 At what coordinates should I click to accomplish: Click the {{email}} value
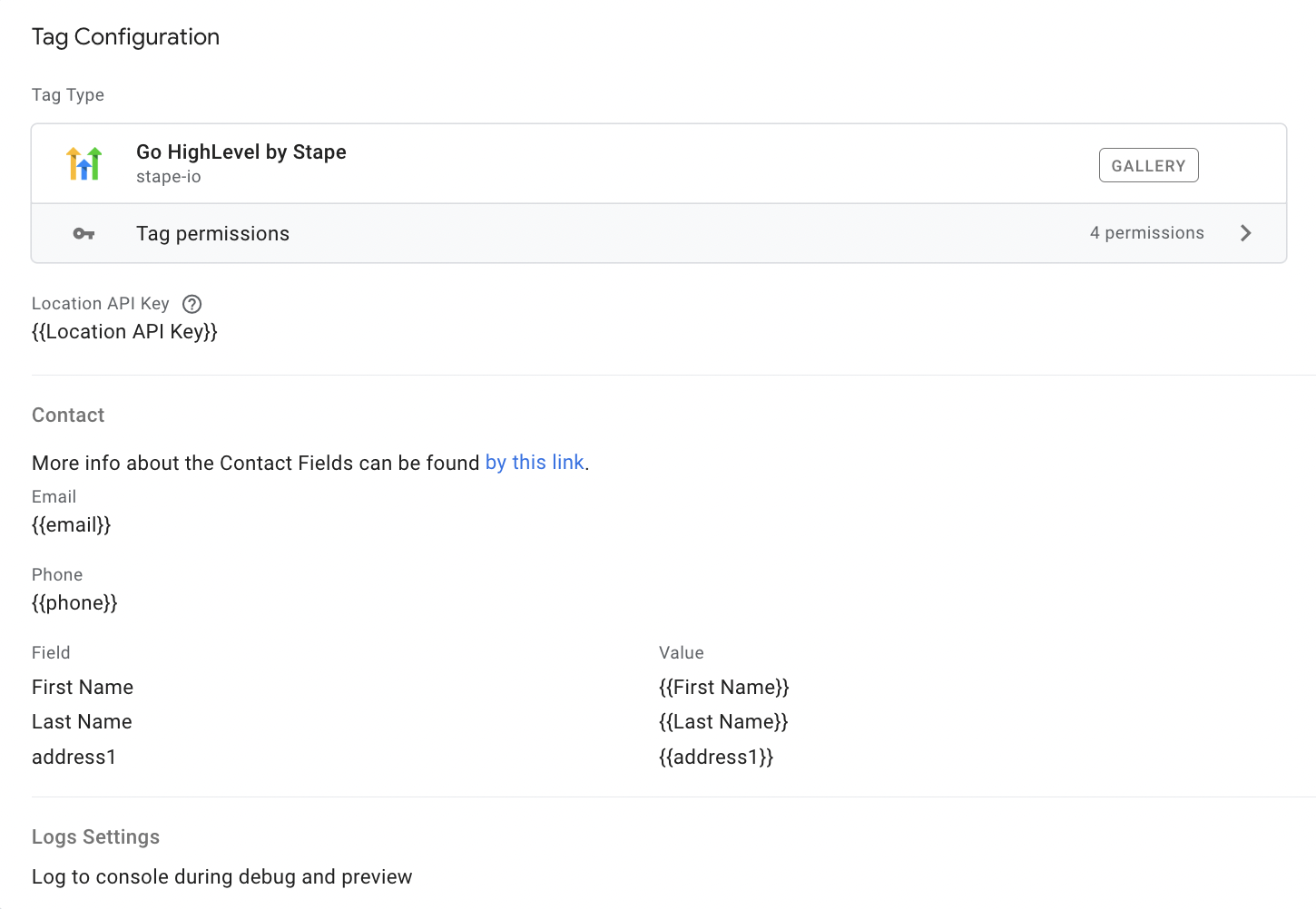[71, 525]
